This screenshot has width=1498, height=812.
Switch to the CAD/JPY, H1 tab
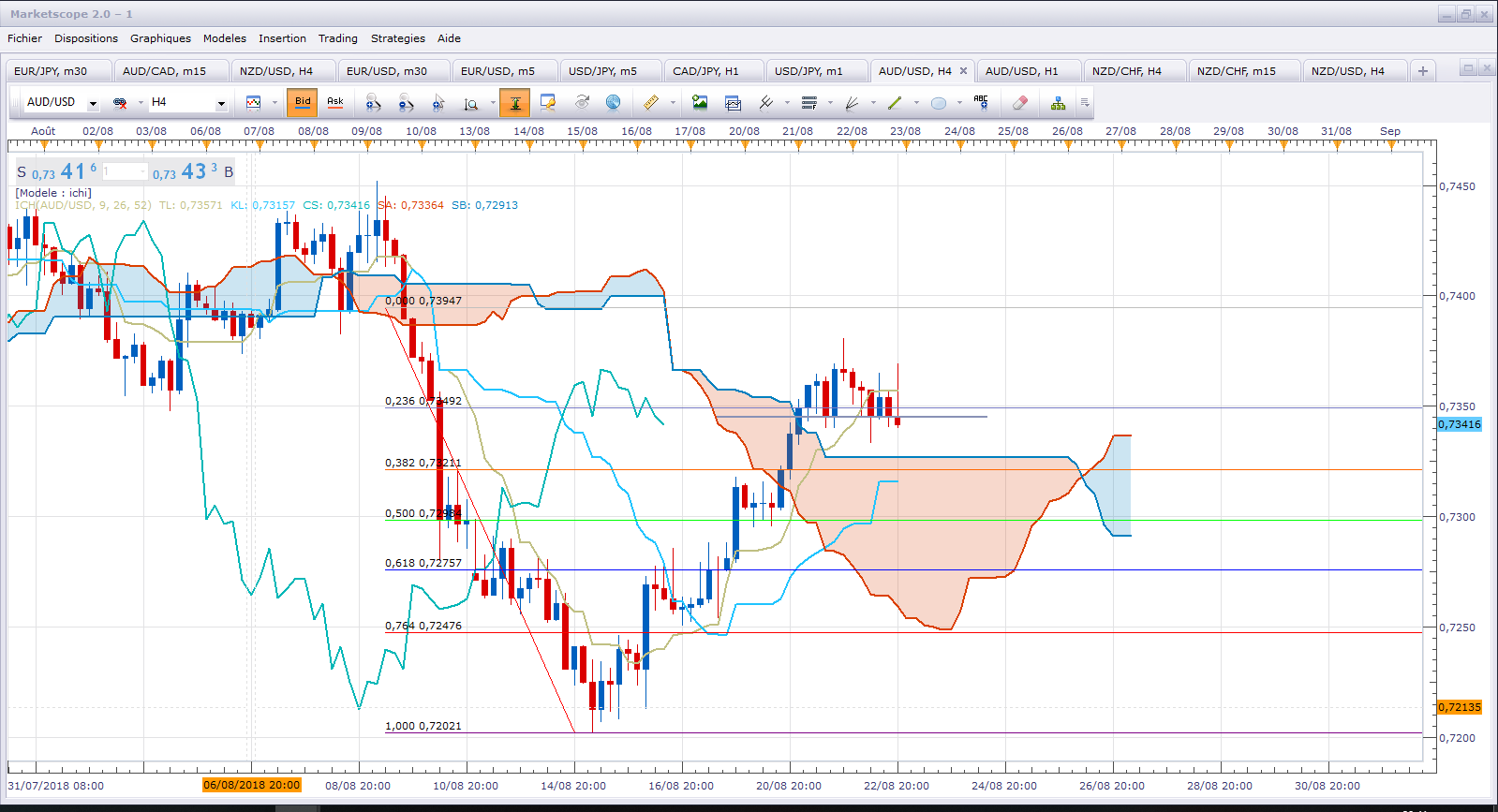tap(714, 71)
